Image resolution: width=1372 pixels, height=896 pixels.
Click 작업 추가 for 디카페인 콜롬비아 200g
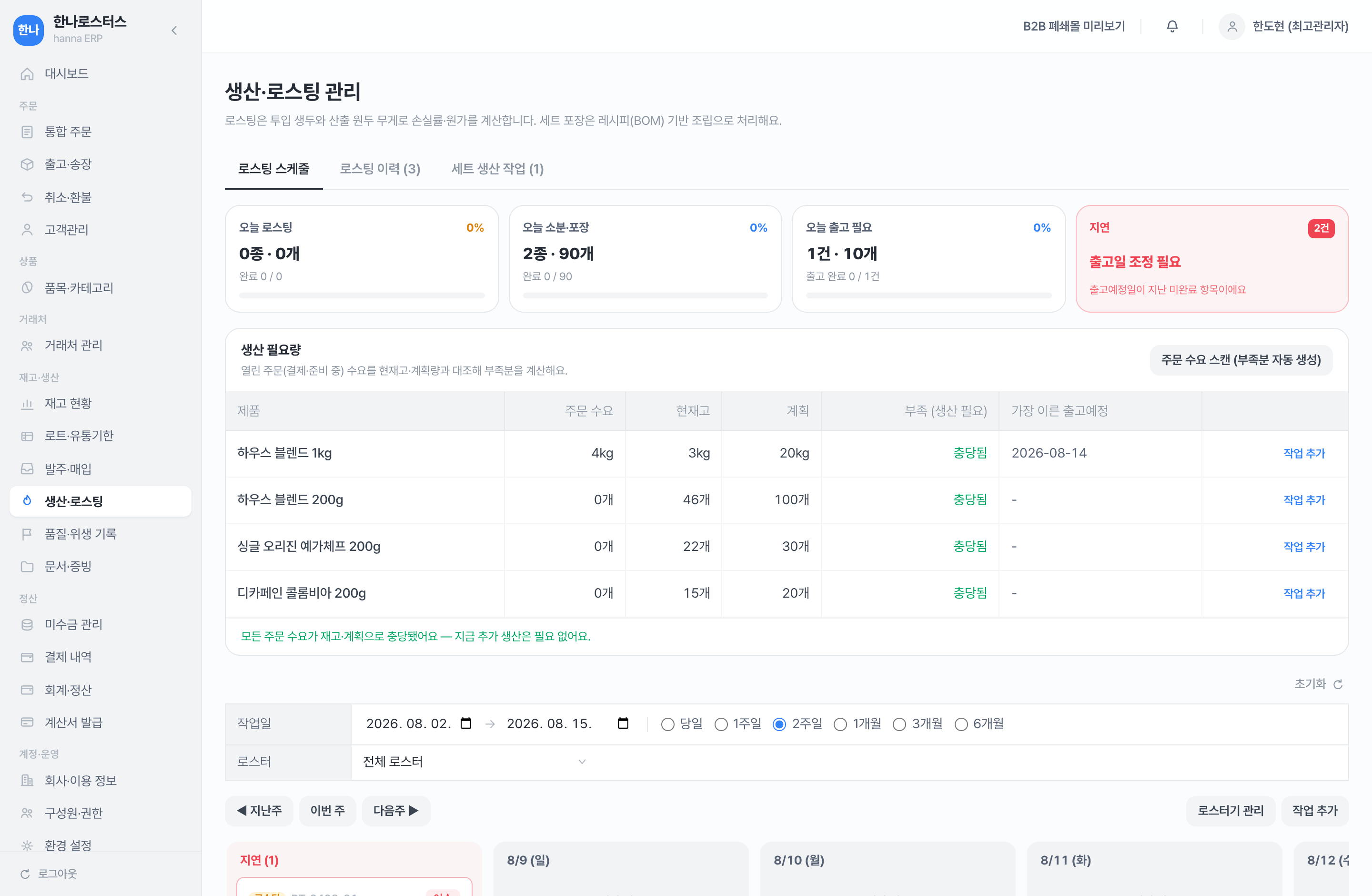coord(1304,593)
